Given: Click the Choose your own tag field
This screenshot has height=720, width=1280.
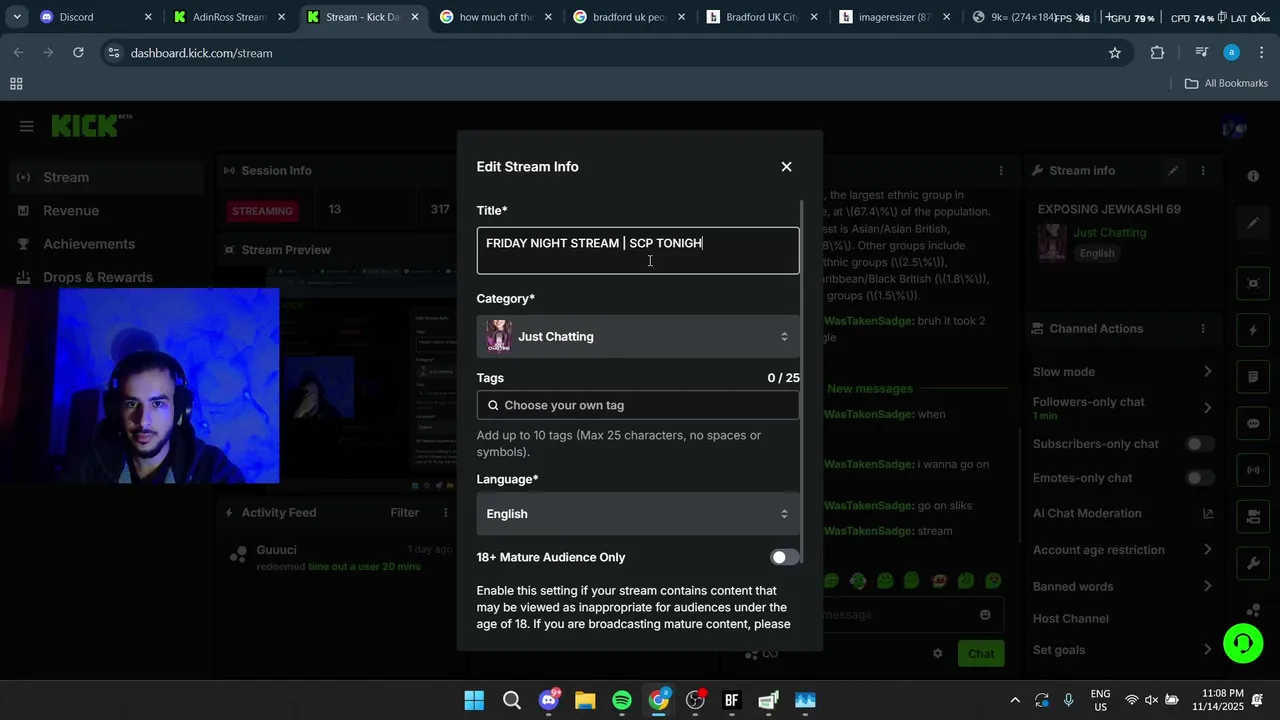Looking at the screenshot, I should (x=638, y=405).
